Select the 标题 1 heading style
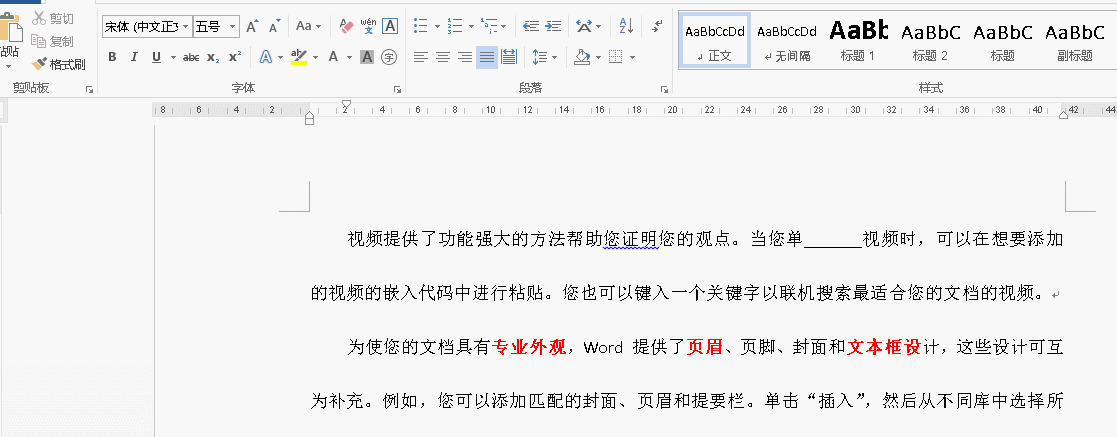The image size is (1117, 437). click(858, 41)
